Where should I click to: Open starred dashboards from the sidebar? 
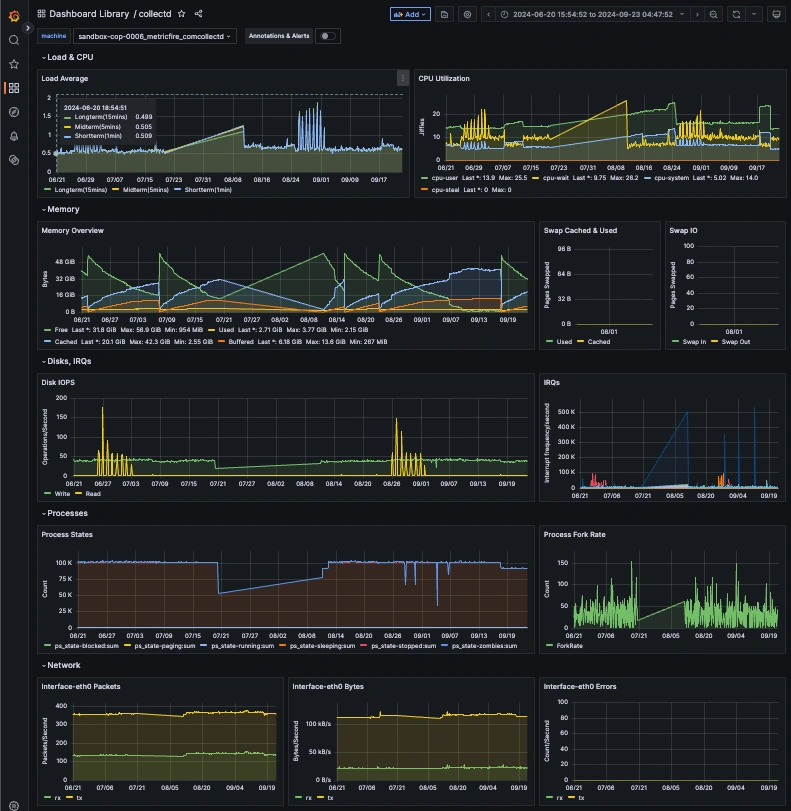point(14,64)
